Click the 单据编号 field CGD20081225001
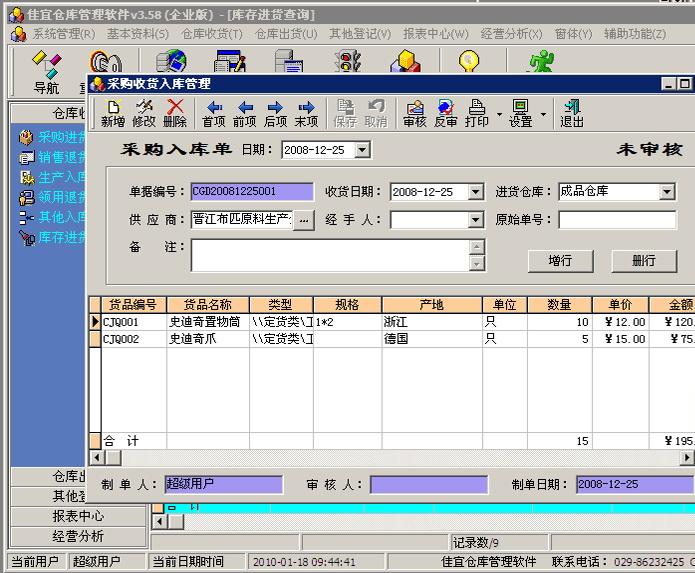 (x=252, y=191)
